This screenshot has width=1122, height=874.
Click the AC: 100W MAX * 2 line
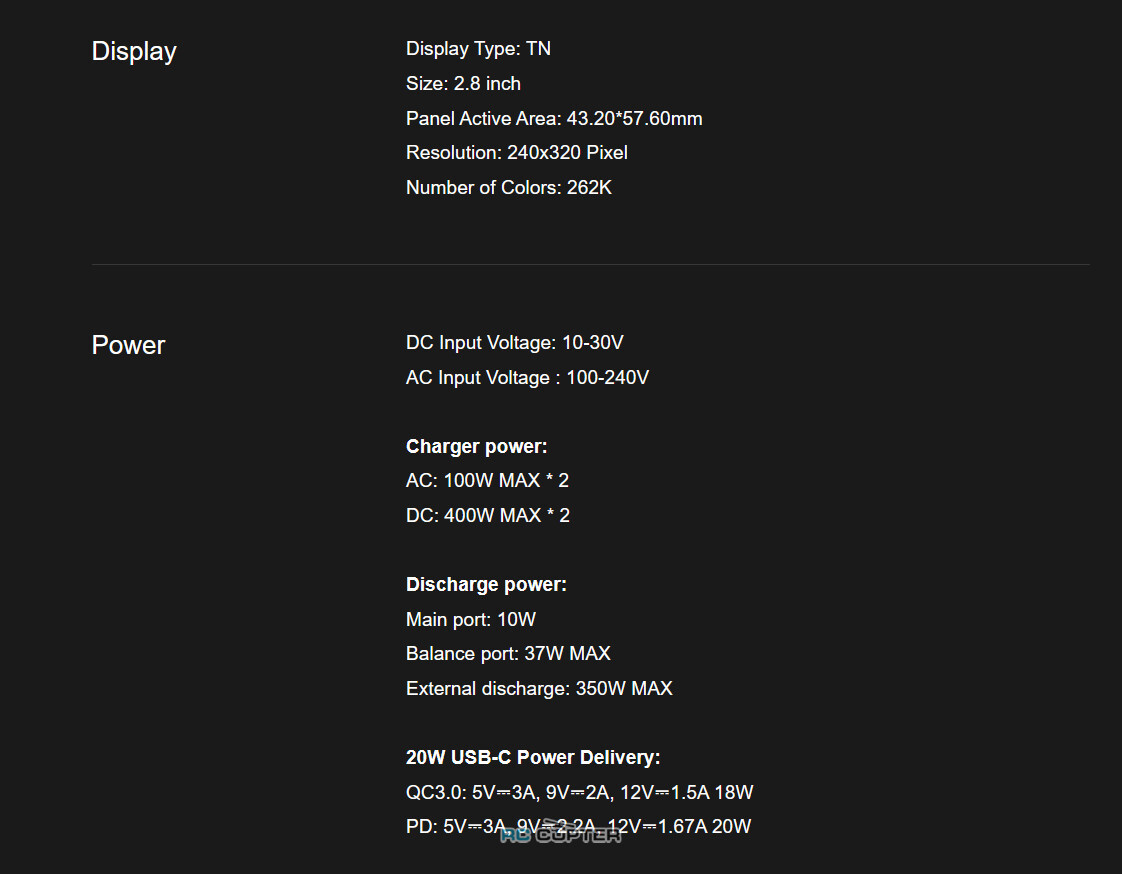(487, 480)
